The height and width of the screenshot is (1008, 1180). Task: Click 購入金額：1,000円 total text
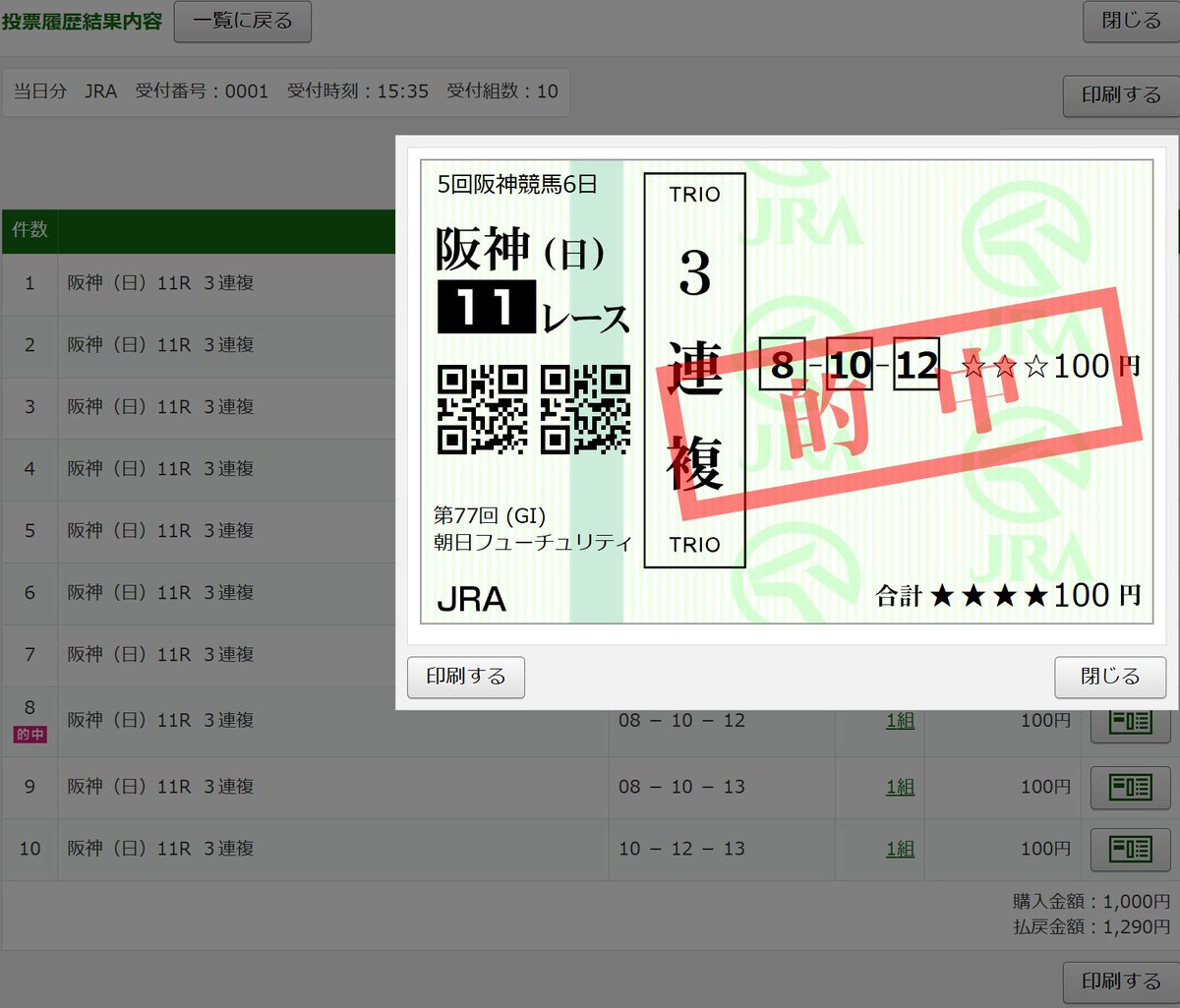(1091, 902)
